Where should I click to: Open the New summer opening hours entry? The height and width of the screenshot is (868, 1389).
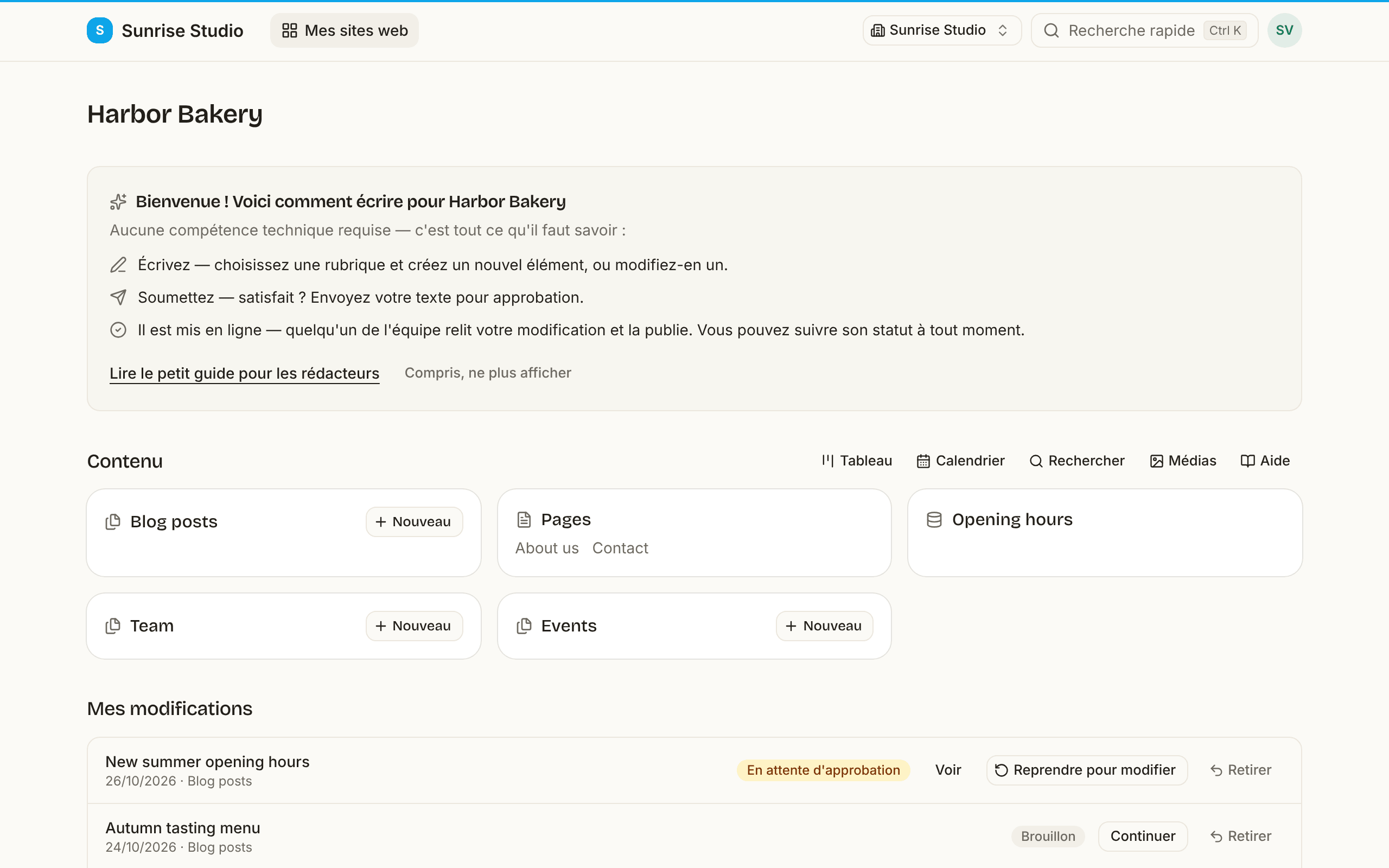[207, 762]
